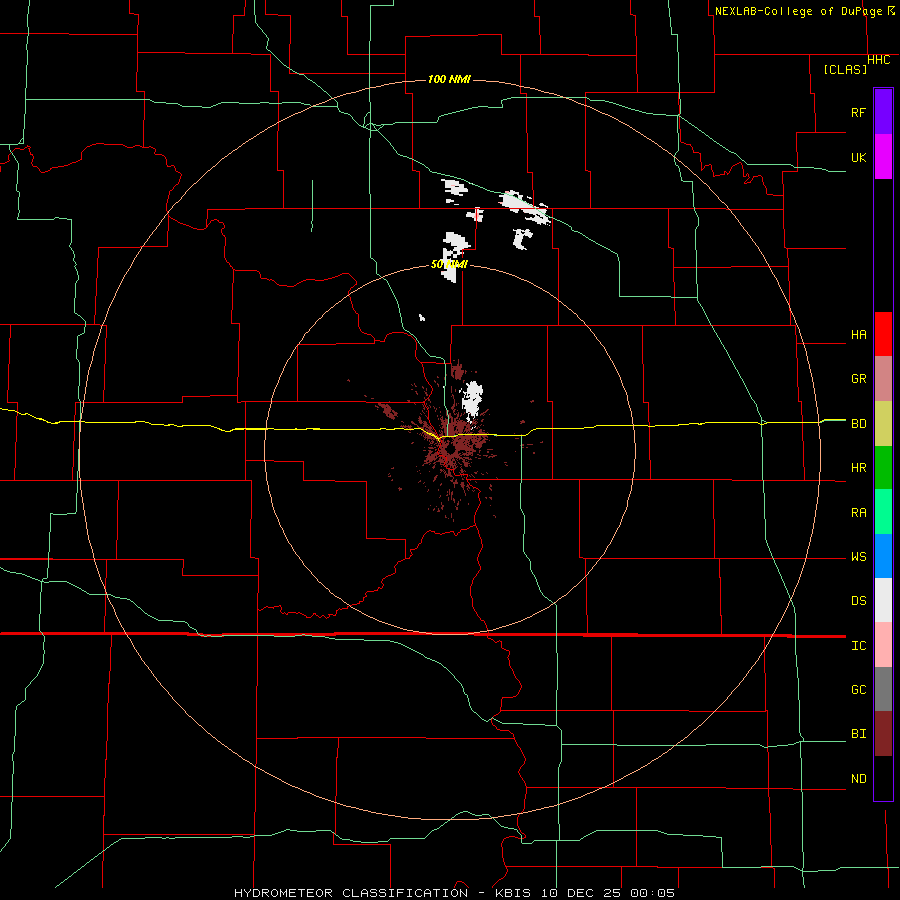Screen dimensions: 900x900
Task: Click the HR legend label
Action: (858, 468)
